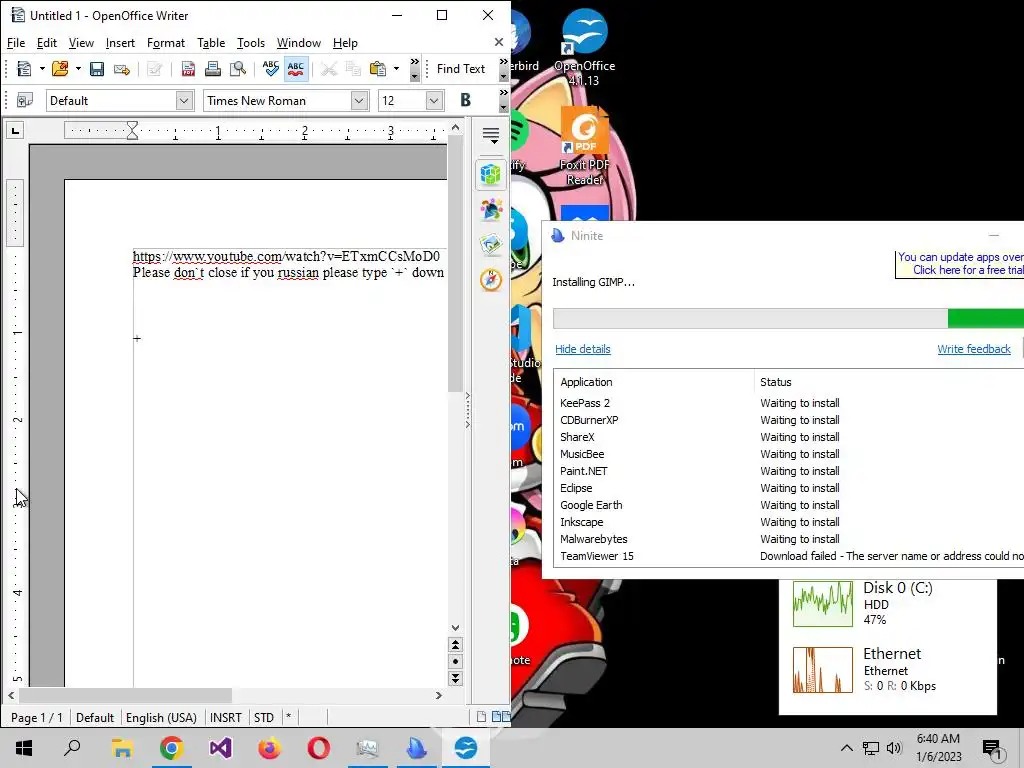
Task: Open the Edit menu
Action: [46, 43]
